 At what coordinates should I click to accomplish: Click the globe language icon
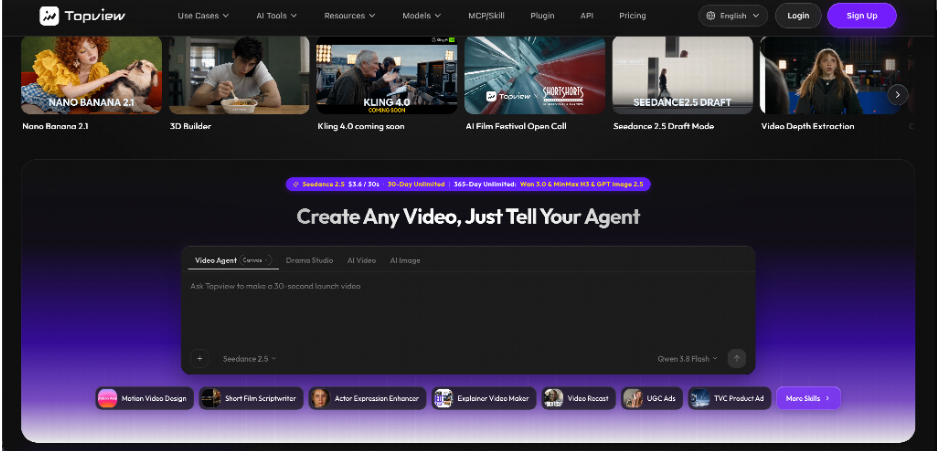[711, 16]
